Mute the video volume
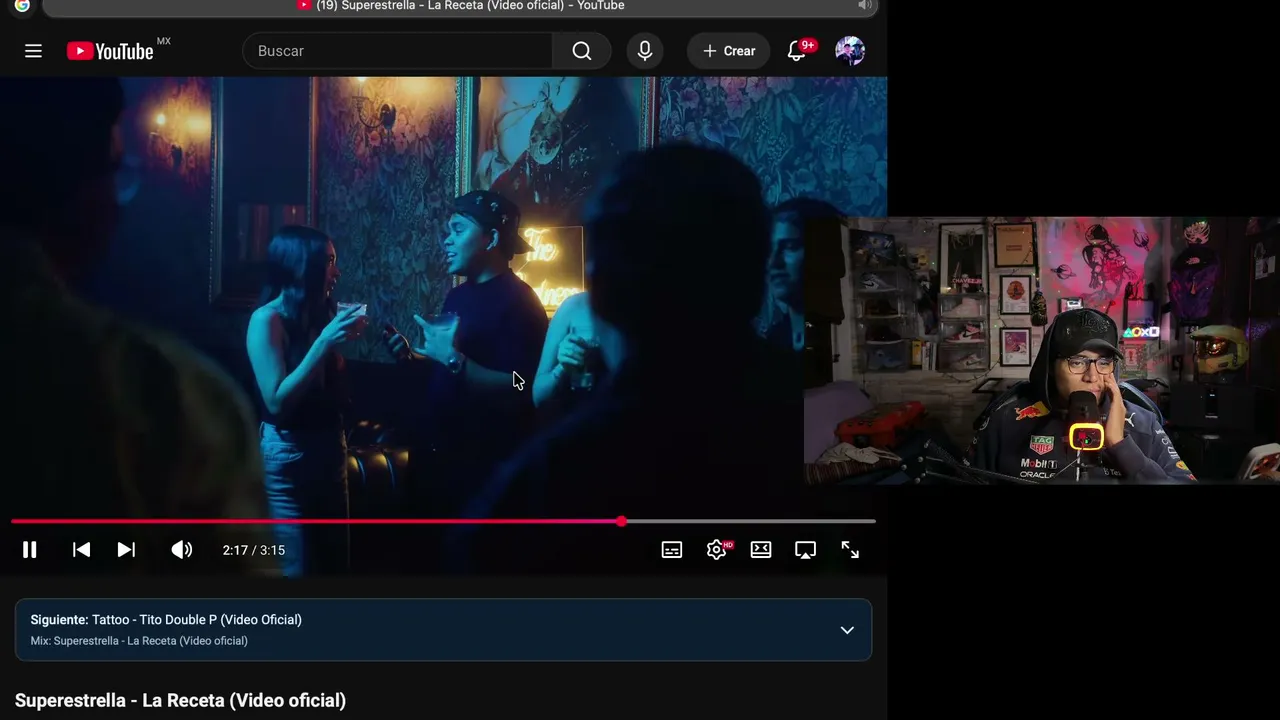The width and height of the screenshot is (1280, 720). [181, 550]
